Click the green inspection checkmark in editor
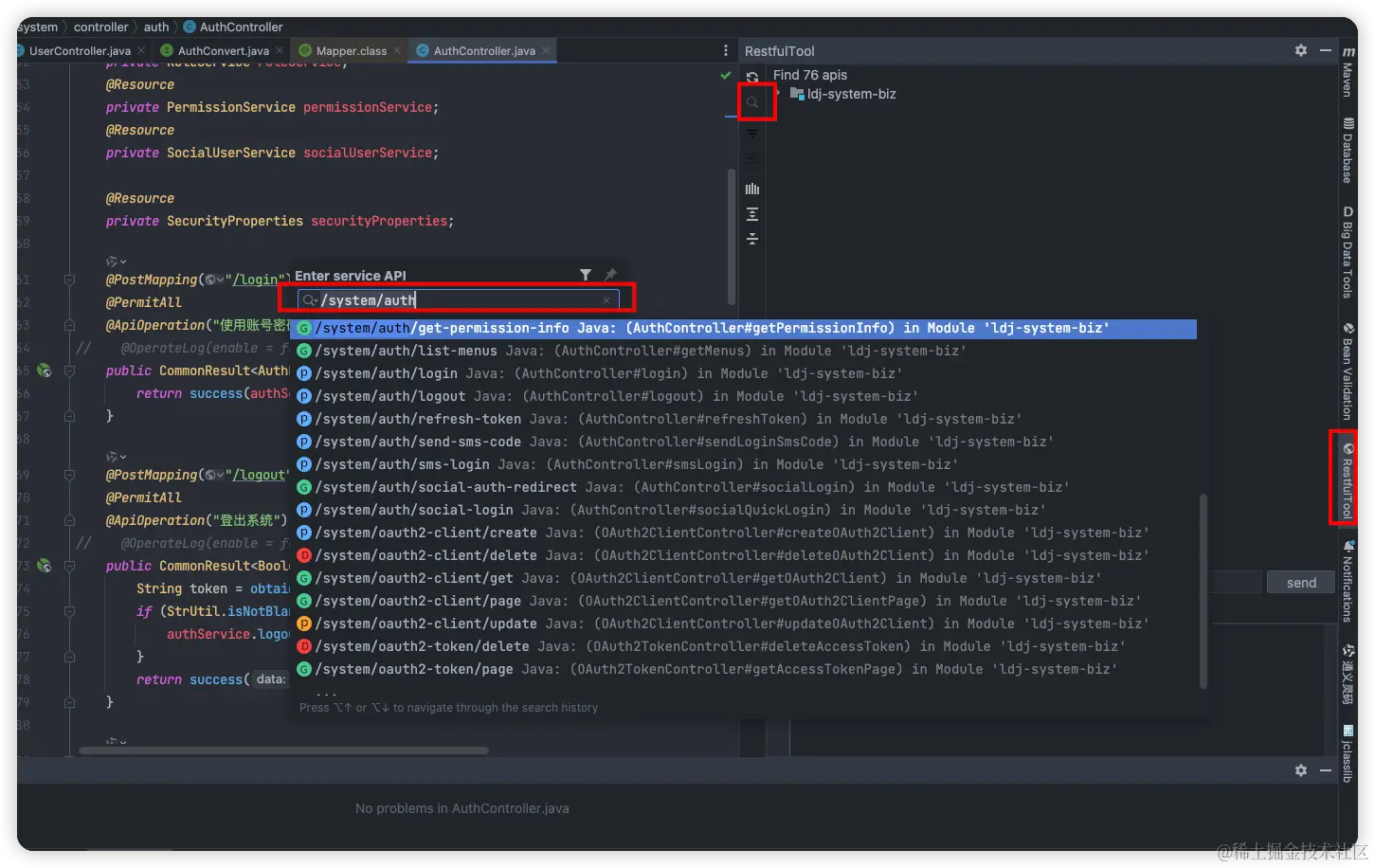Viewport: 1375px width, 868px height. (726, 75)
